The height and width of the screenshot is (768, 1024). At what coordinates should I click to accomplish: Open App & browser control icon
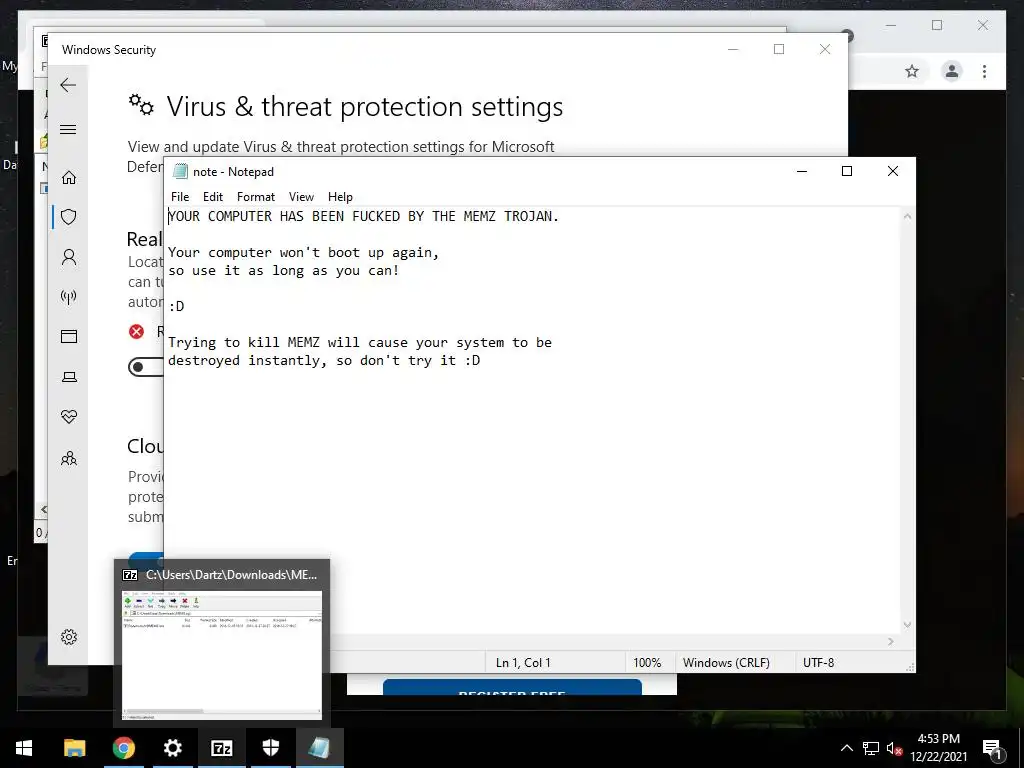pos(69,336)
